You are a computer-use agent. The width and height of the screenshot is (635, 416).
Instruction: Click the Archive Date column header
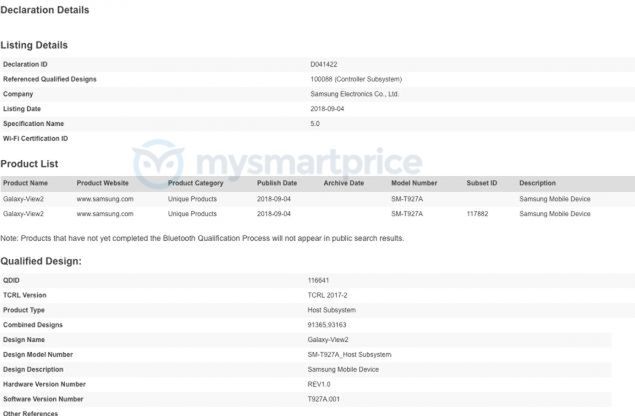point(344,183)
